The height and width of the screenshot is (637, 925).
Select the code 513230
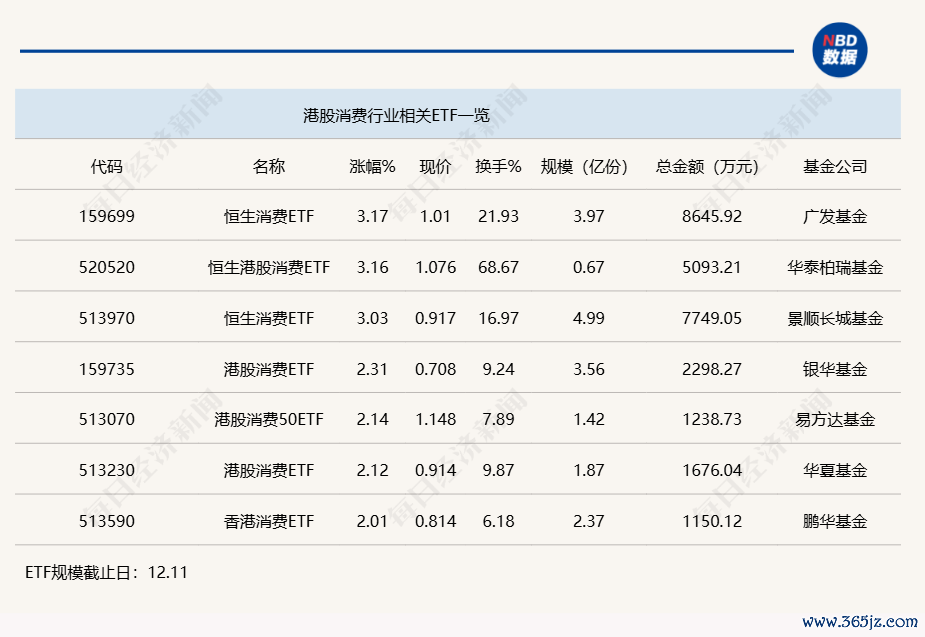[107, 470]
